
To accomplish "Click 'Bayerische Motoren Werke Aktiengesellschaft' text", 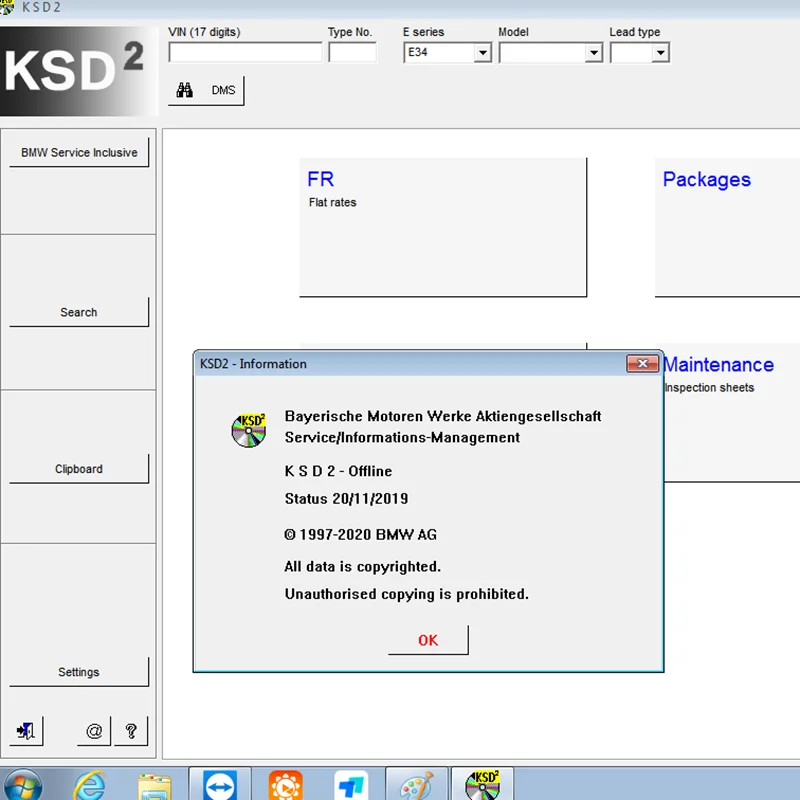I will (443, 416).
